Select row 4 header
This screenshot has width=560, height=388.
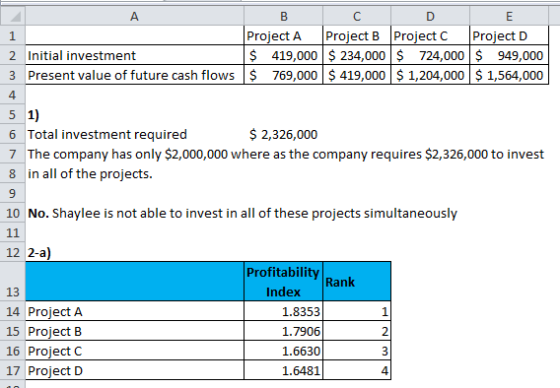(13, 95)
